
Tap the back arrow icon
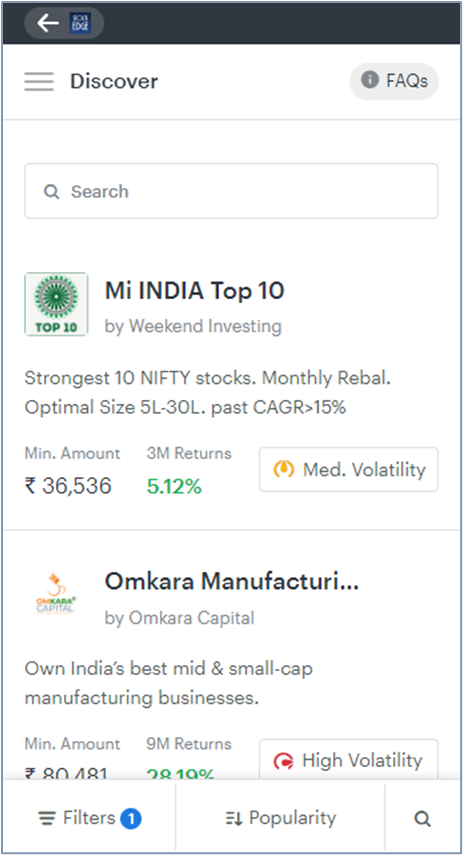[x=47, y=23]
